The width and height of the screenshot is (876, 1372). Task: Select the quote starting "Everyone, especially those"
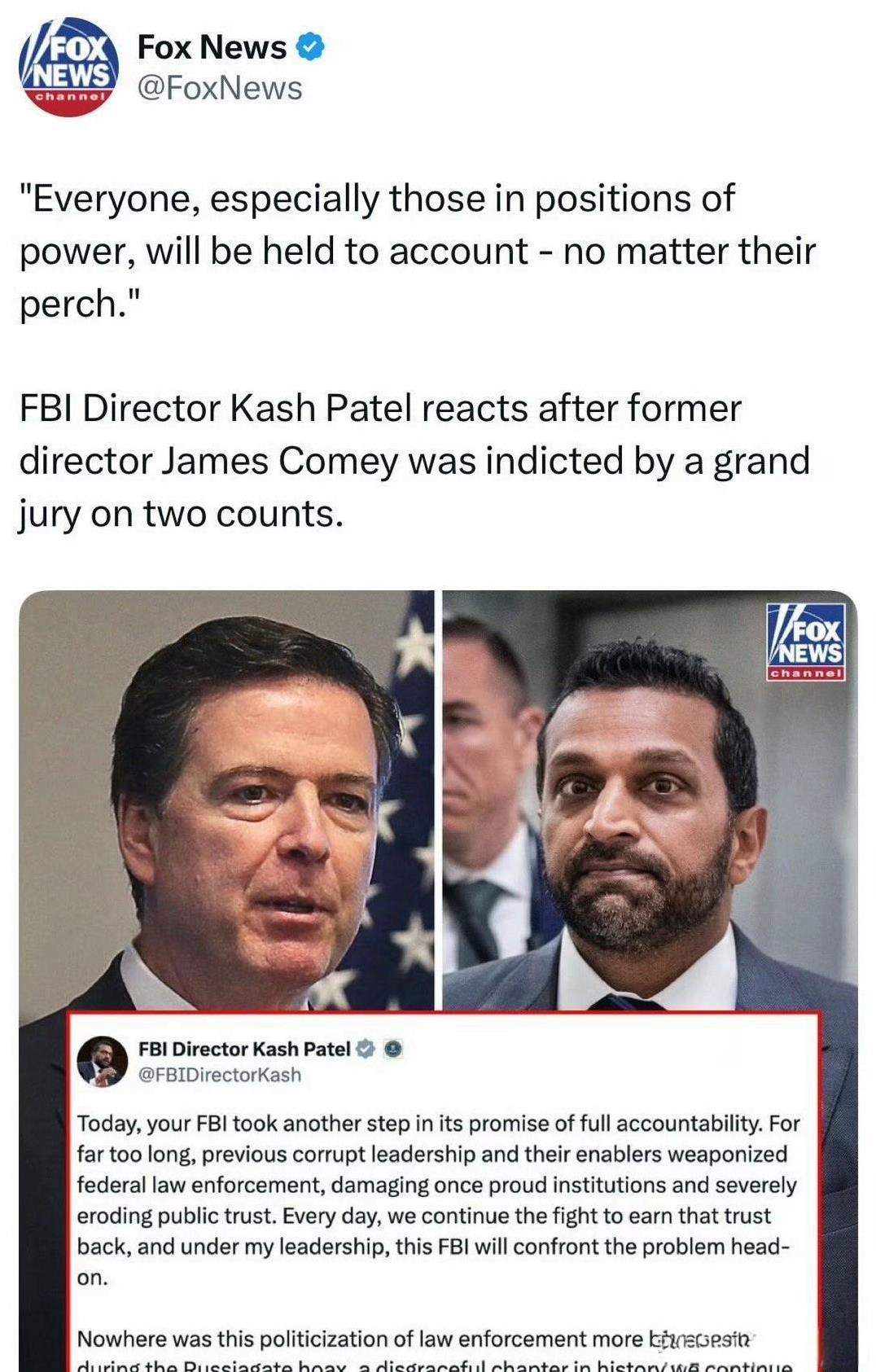pos(376,199)
